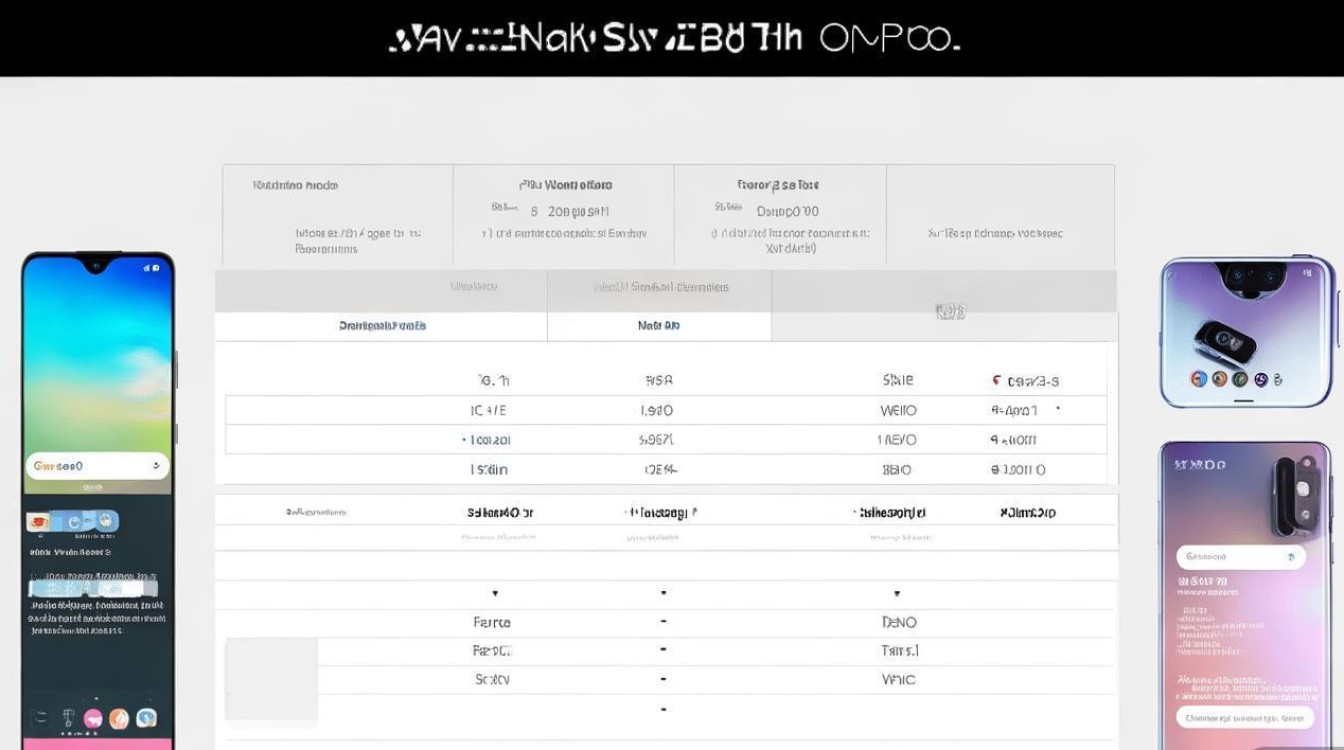
Task: Tap the voice search icon in the Google bar
Action: (158, 467)
